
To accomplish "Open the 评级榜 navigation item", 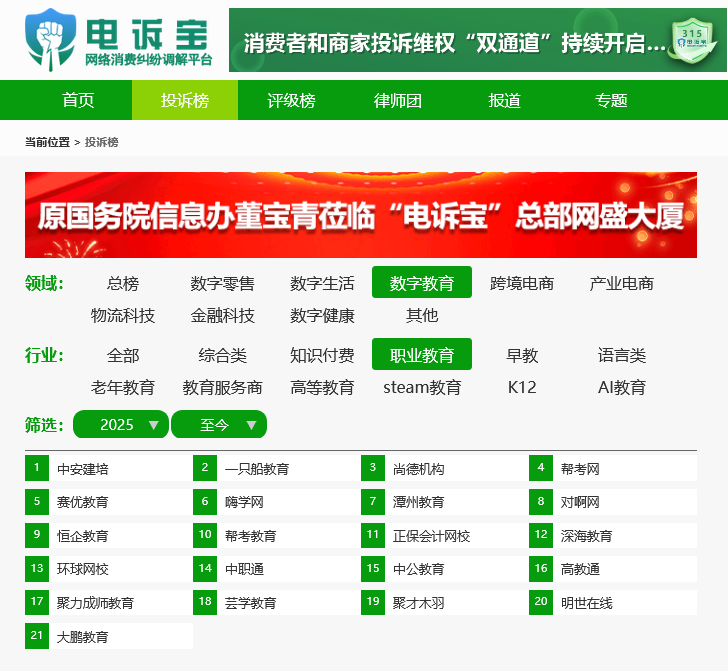I will (291, 100).
